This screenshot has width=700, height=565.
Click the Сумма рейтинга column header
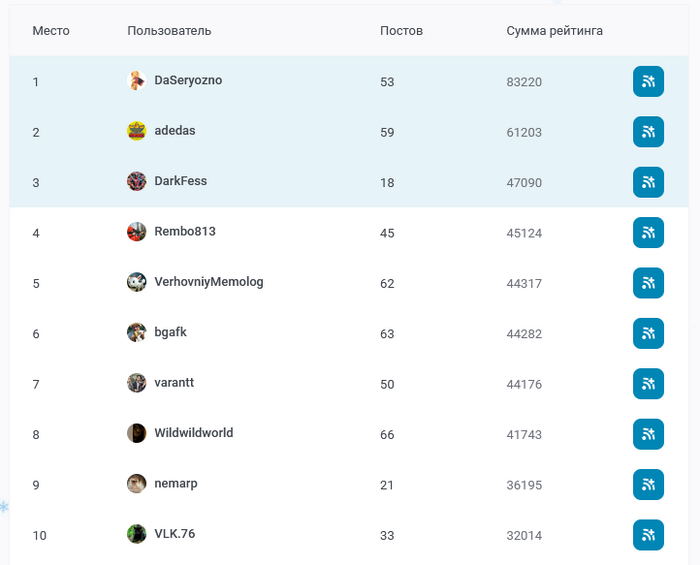pos(554,31)
